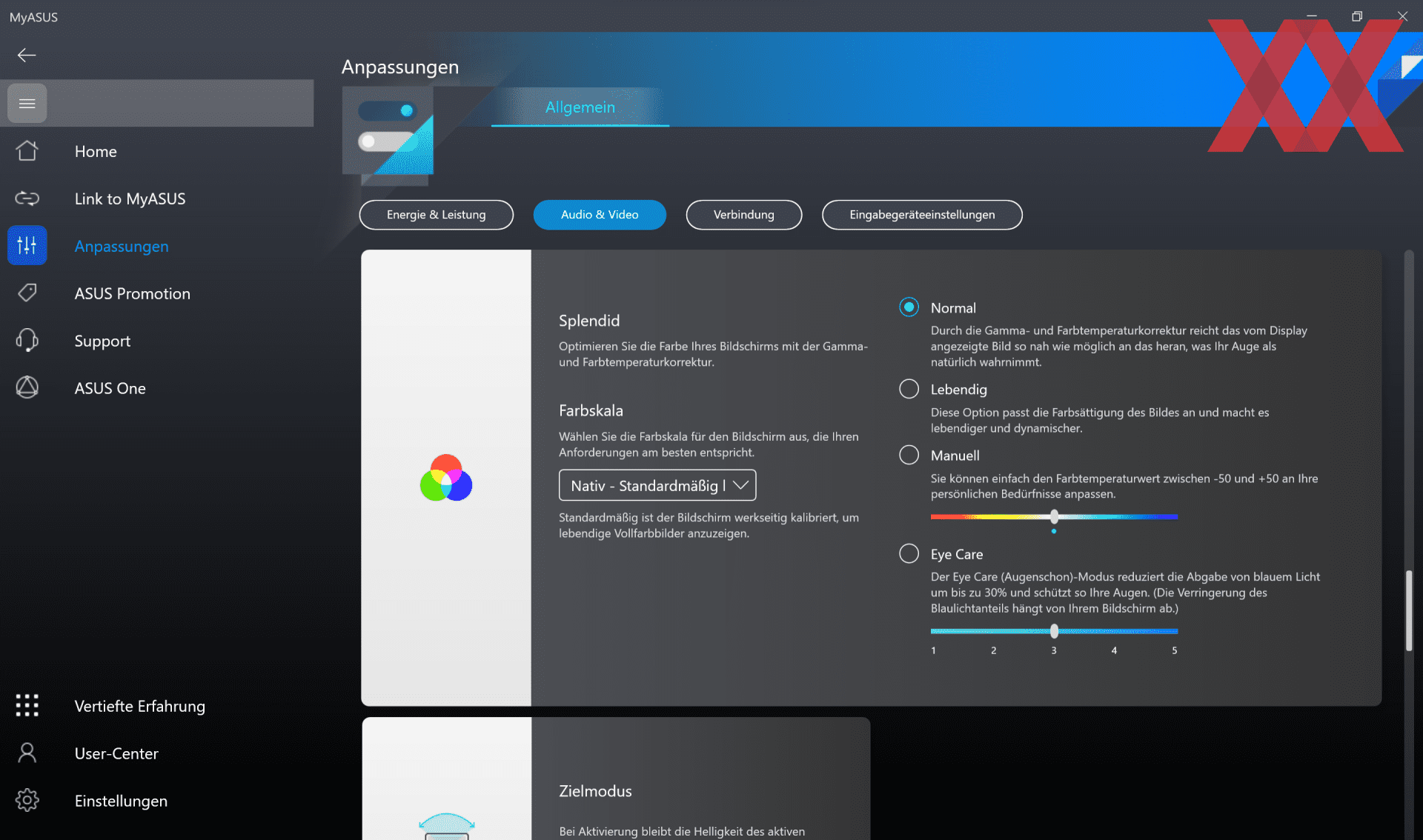Screen dimensions: 1423x840
Task: Open ASUS One menu entry
Action: pos(110,388)
